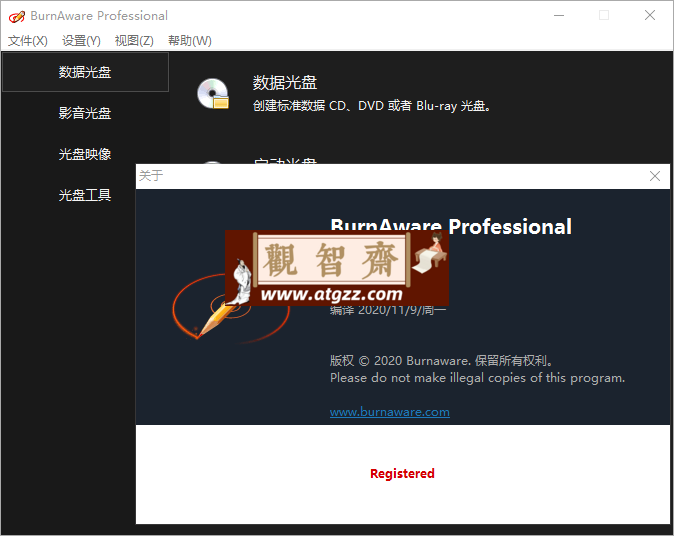Select the 光盘映像 sidebar category
Screen dimensions: 674x536
coord(85,154)
